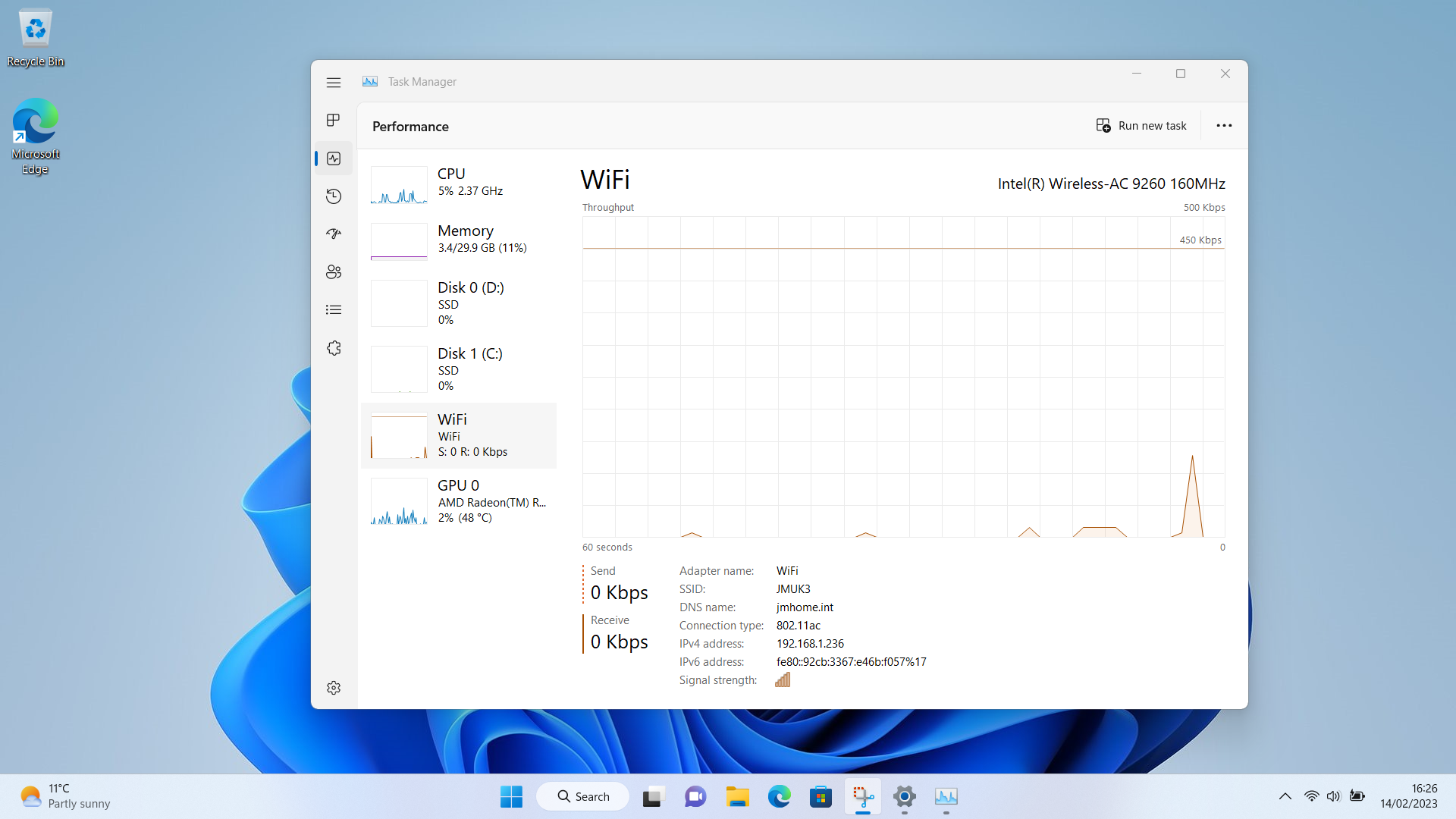Image resolution: width=1456 pixels, height=819 pixels.
Task: Open the Users page icon
Action: [334, 271]
